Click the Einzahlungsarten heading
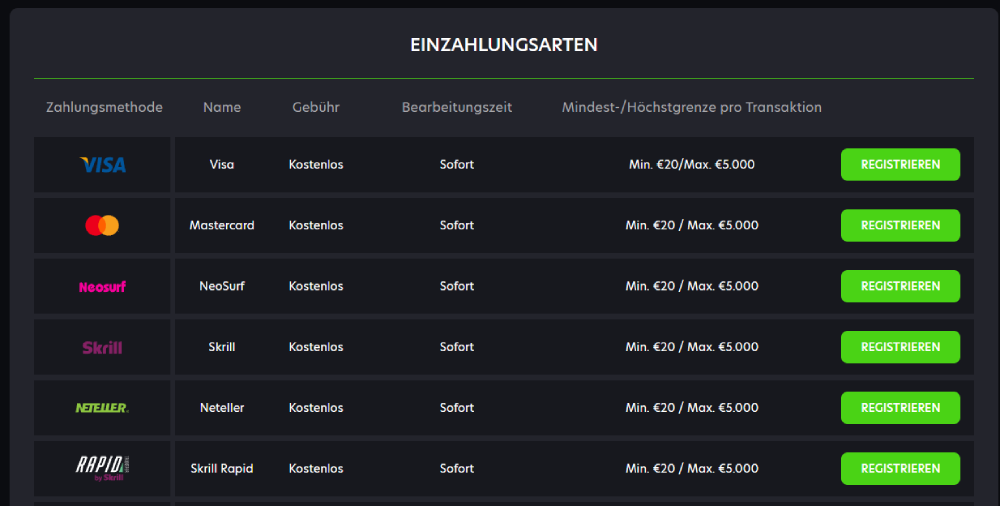 pos(504,45)
